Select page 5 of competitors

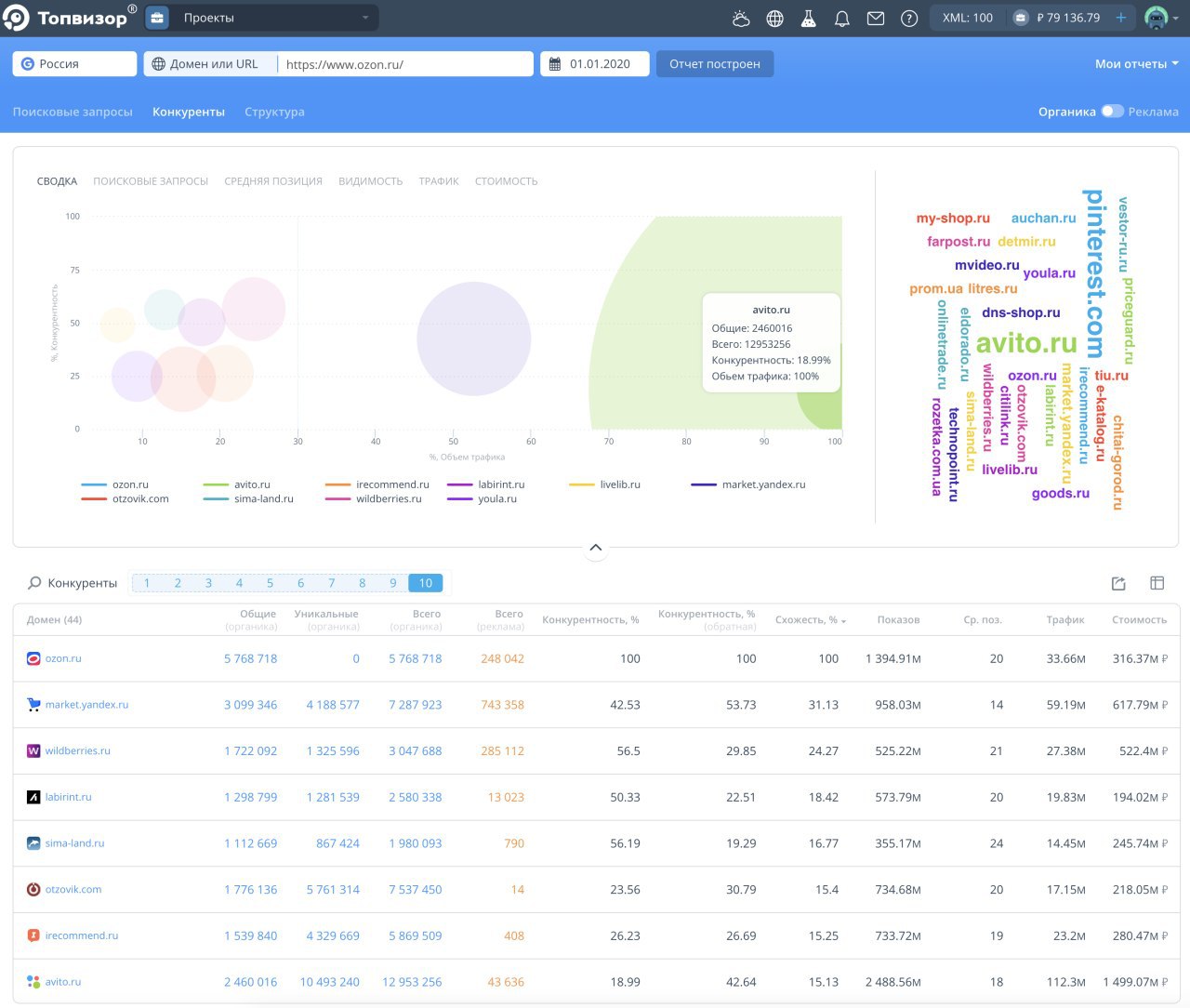click(270, 583)
